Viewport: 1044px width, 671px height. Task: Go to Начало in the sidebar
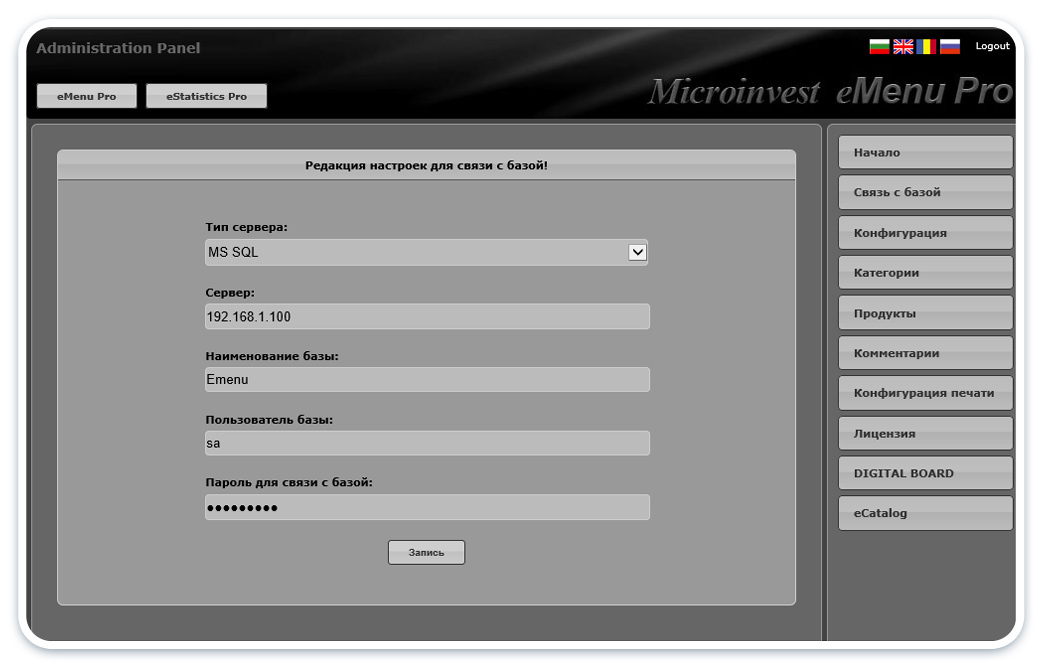[925, 153]
